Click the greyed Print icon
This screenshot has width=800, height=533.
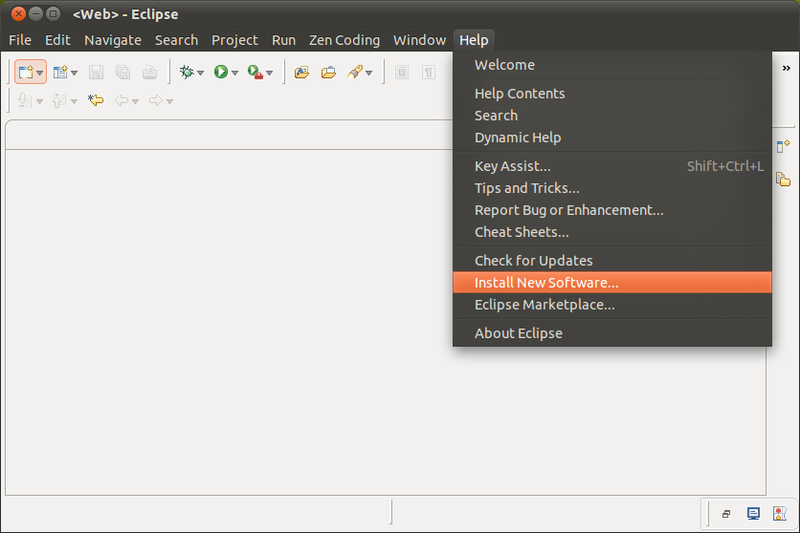click(149, 72)
